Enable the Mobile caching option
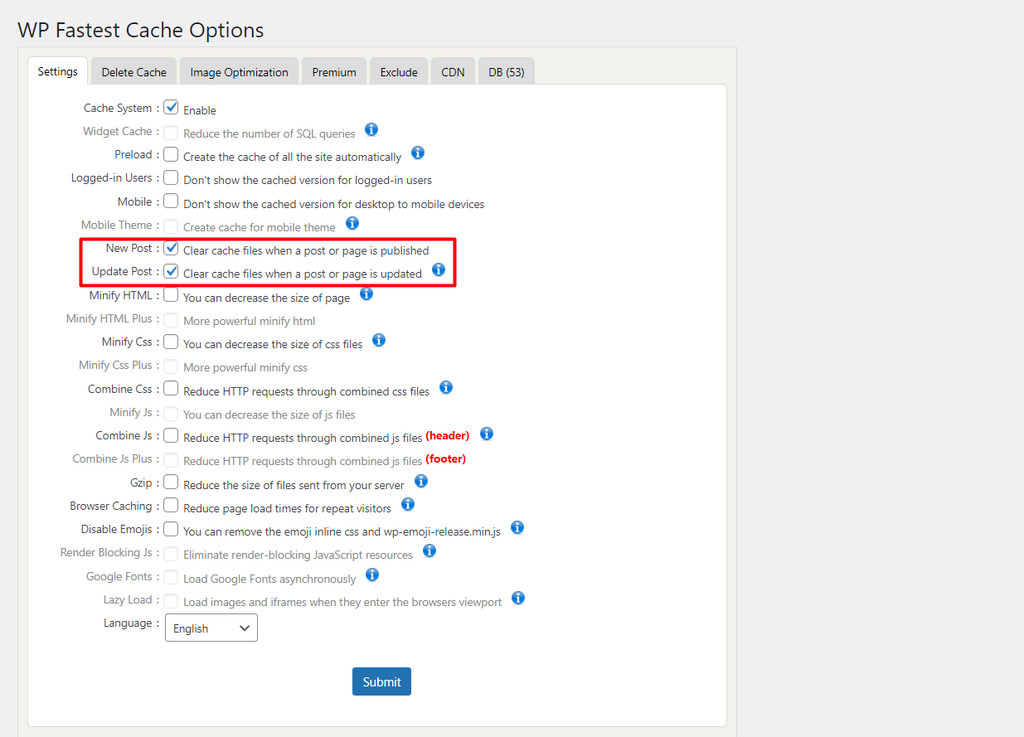 (170, 201)
